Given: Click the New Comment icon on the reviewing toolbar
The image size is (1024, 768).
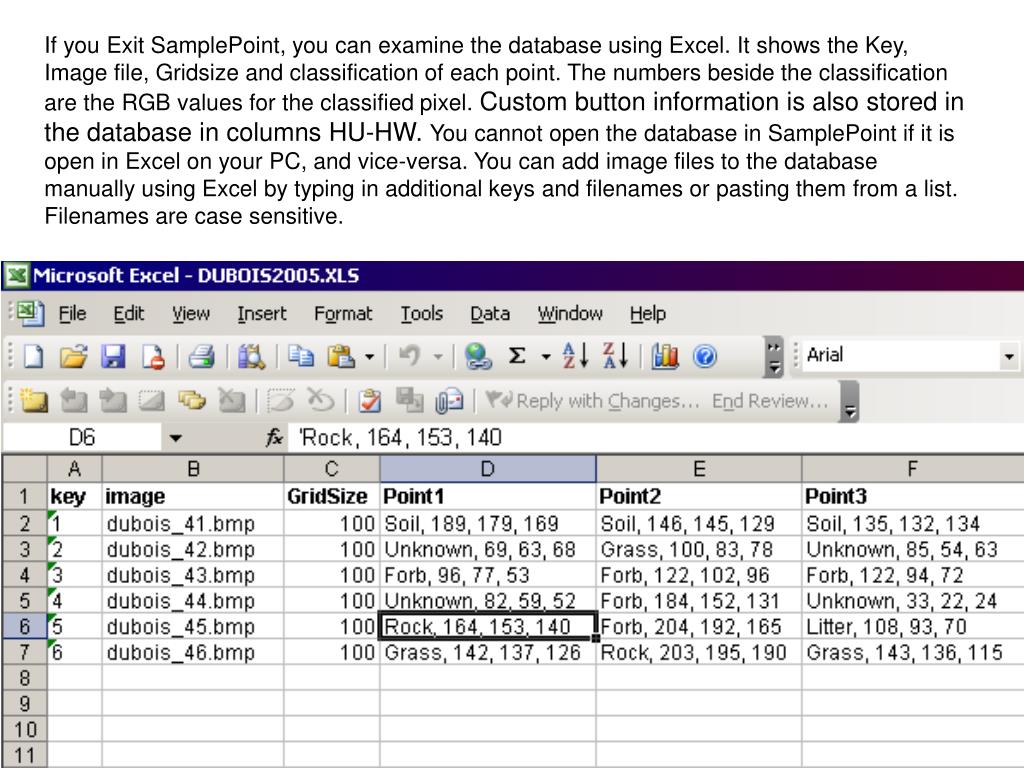Looking at the screenshot, I should (33, 400).
